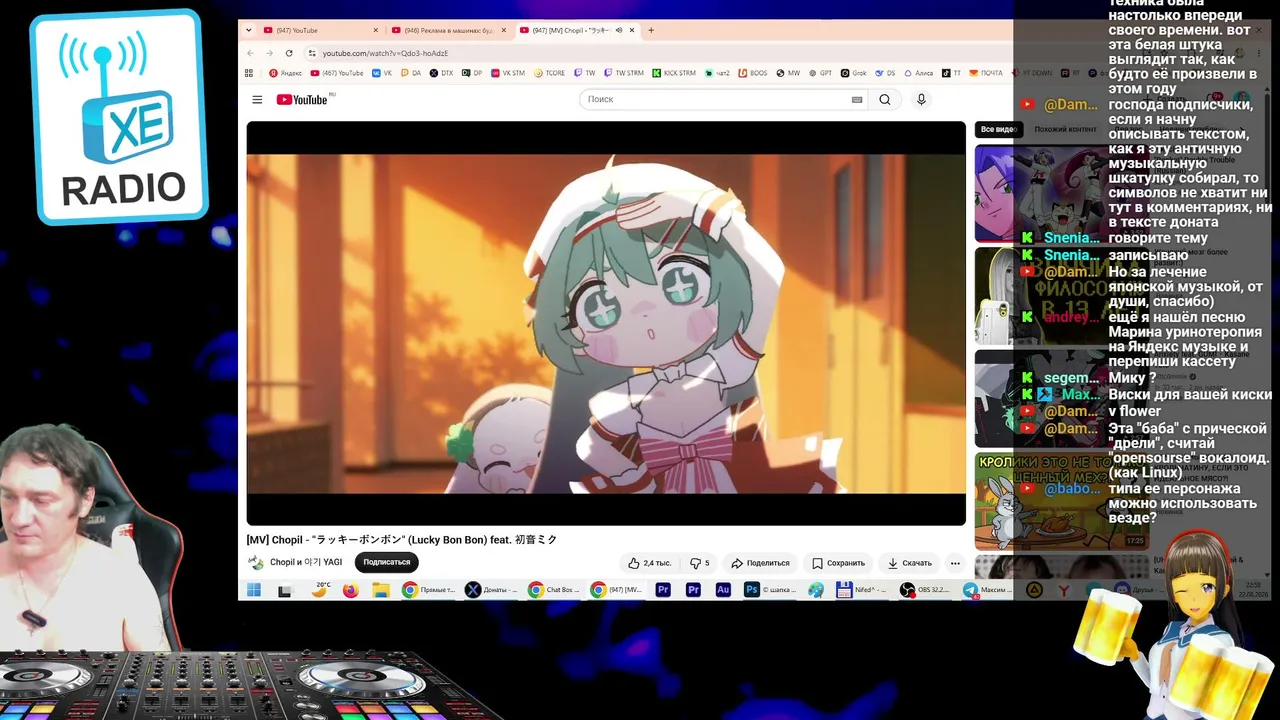Switch to the "(947) YouTube" tab
Image resolution: width=1280 pixels, height=720 pixels.
tap(320, 30)
